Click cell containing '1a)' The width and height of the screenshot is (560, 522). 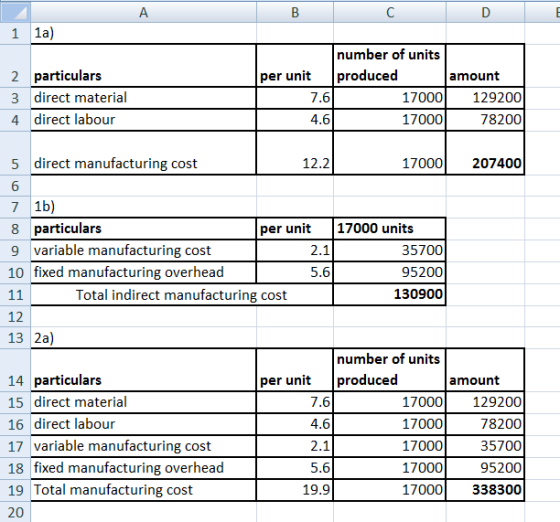144,33
